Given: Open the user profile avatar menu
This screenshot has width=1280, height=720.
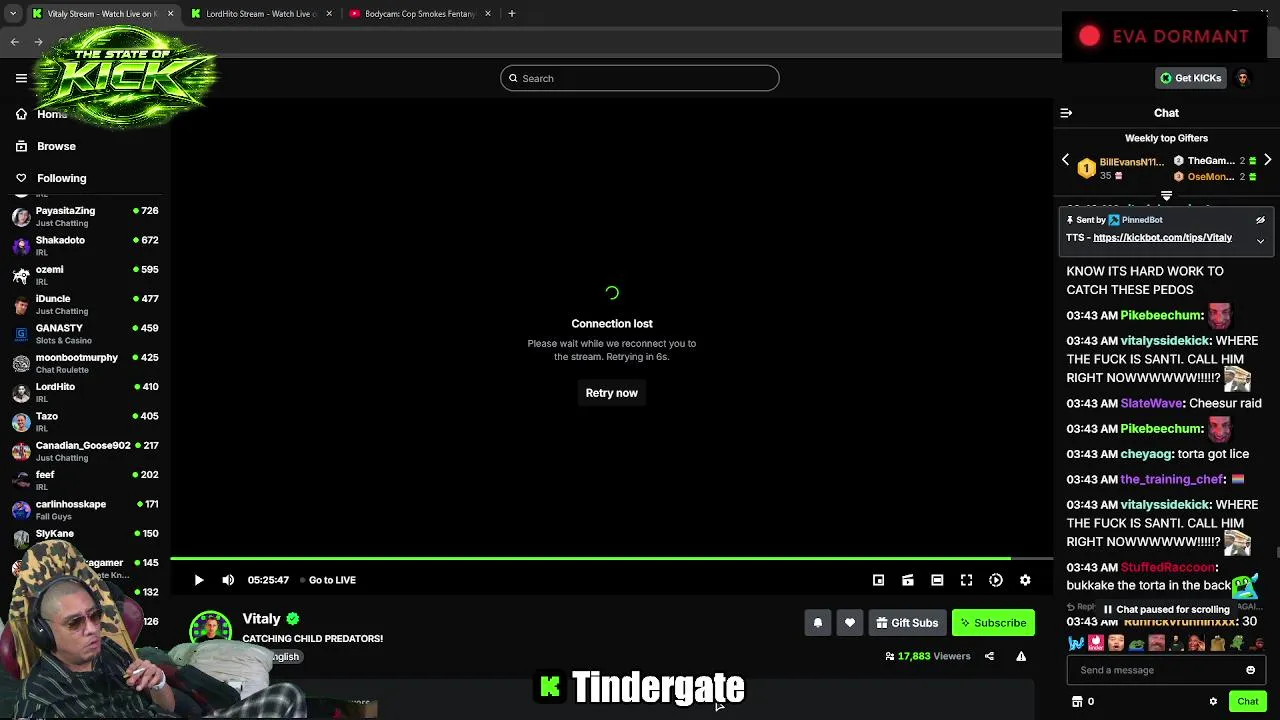Looking at the screenshot, I should tap(1243, 78).
